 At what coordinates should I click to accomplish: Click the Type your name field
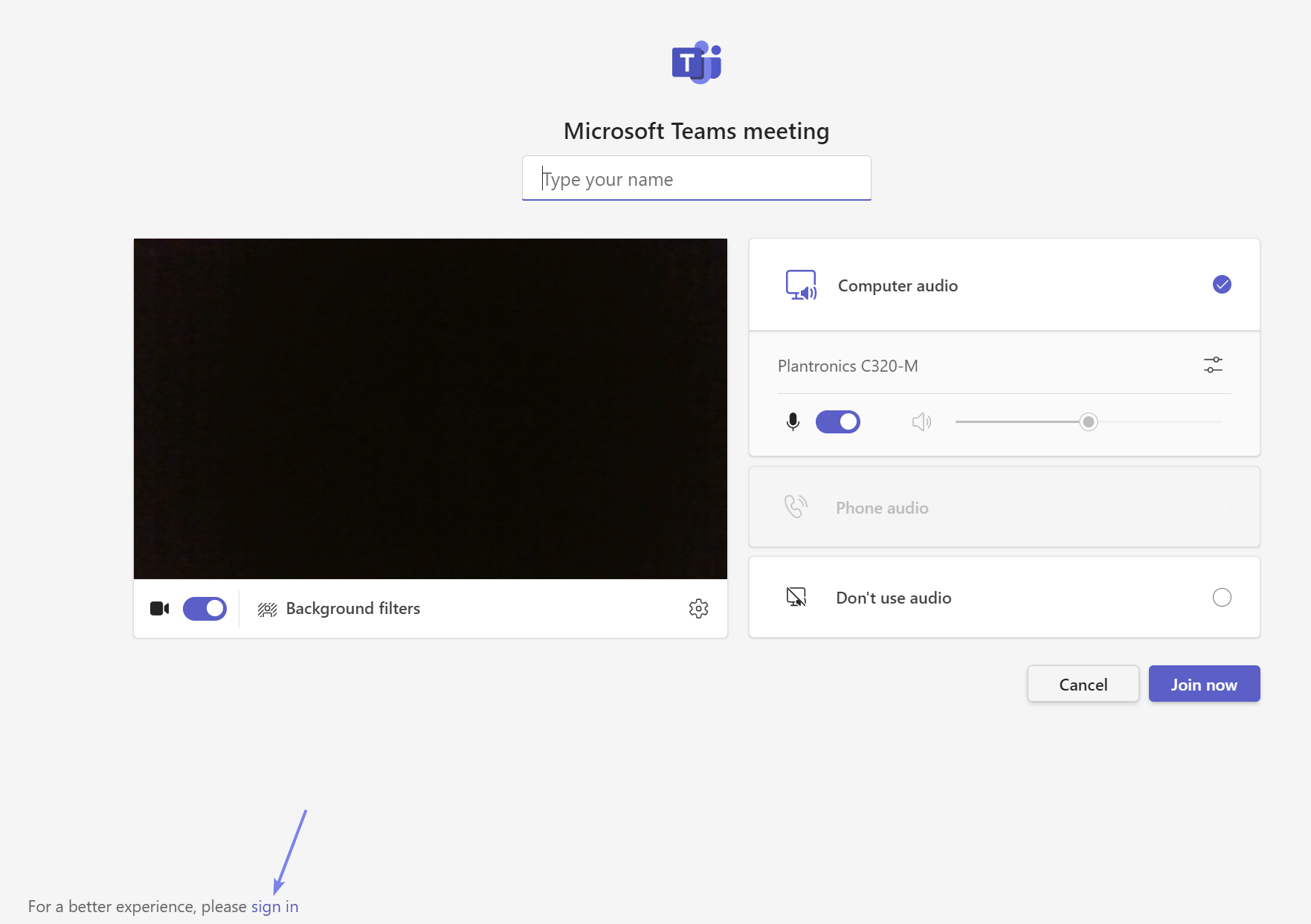(696, 179)
